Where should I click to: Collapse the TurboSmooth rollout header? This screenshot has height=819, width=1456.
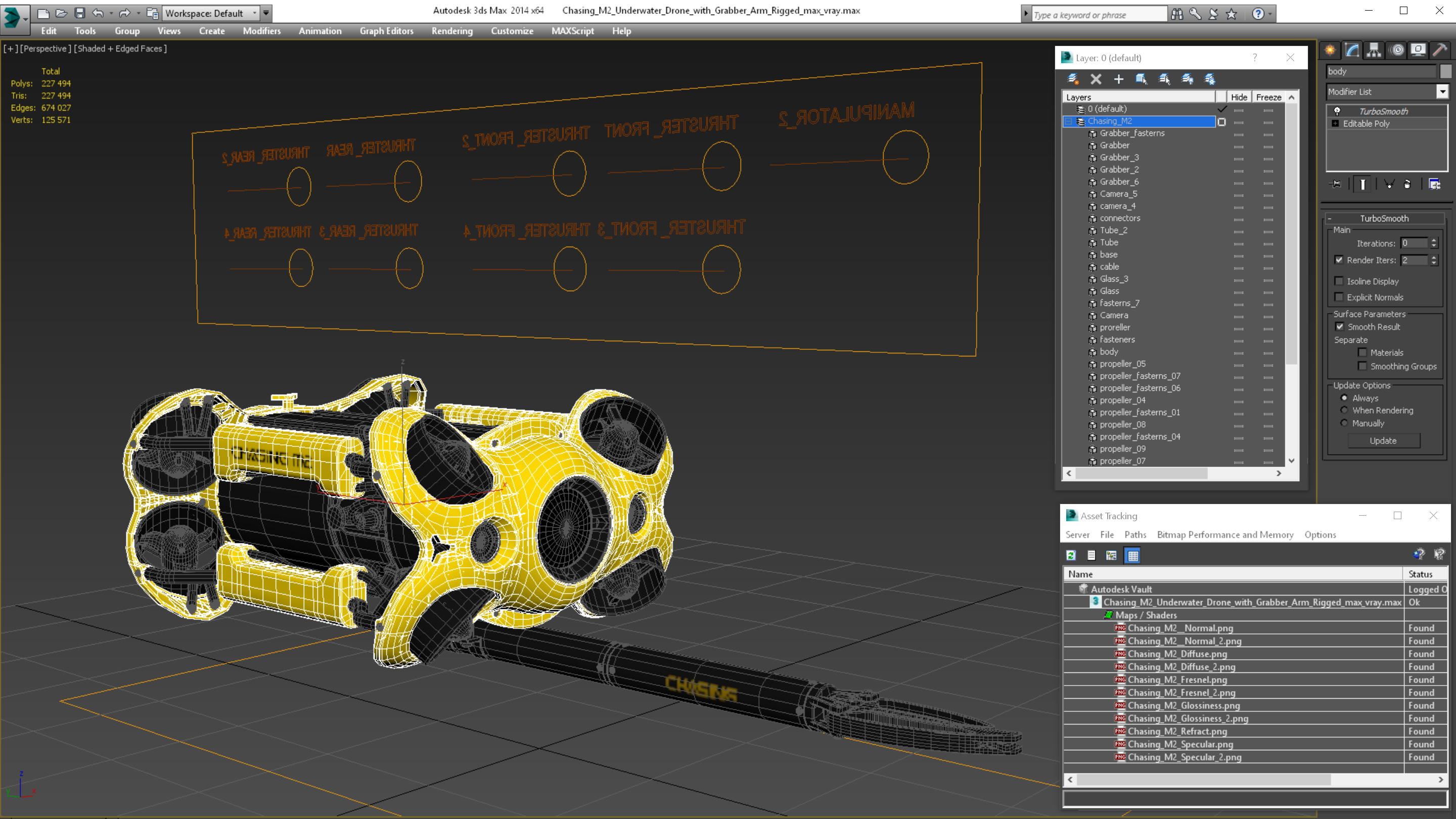[1384, 218]
